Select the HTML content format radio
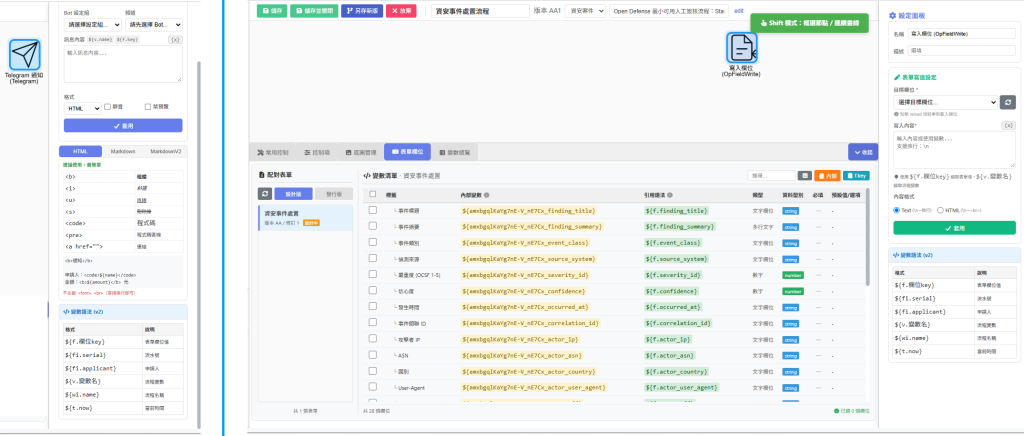Screen dimensions: 1024x436 [x=940, y=210]
